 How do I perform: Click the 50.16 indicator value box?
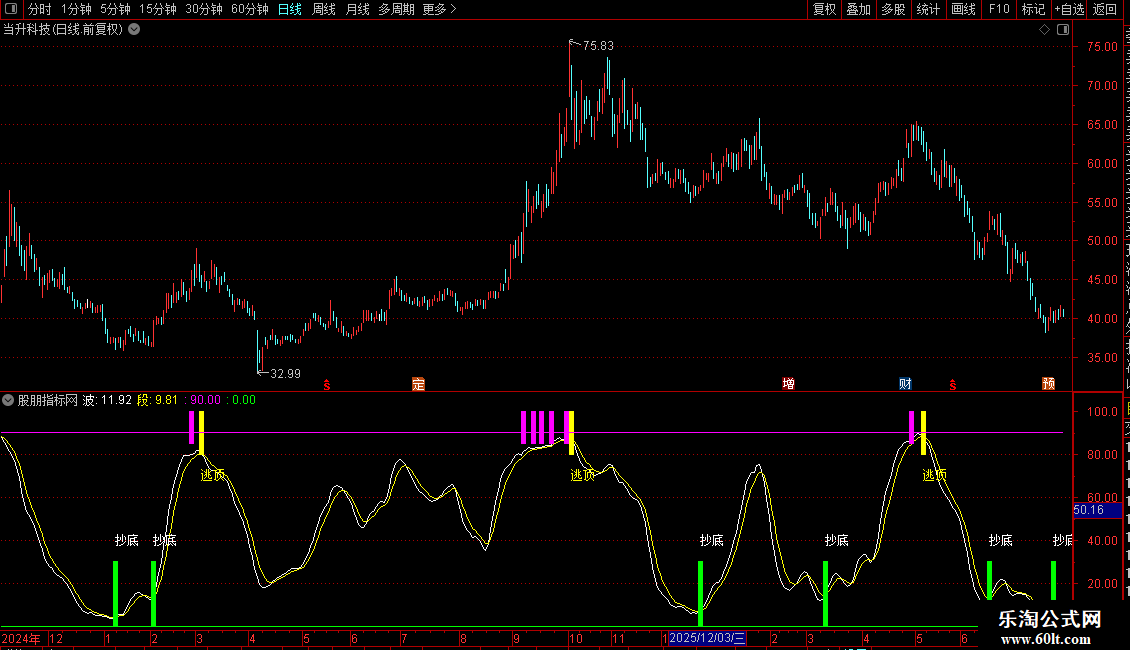click(1098, 510)
